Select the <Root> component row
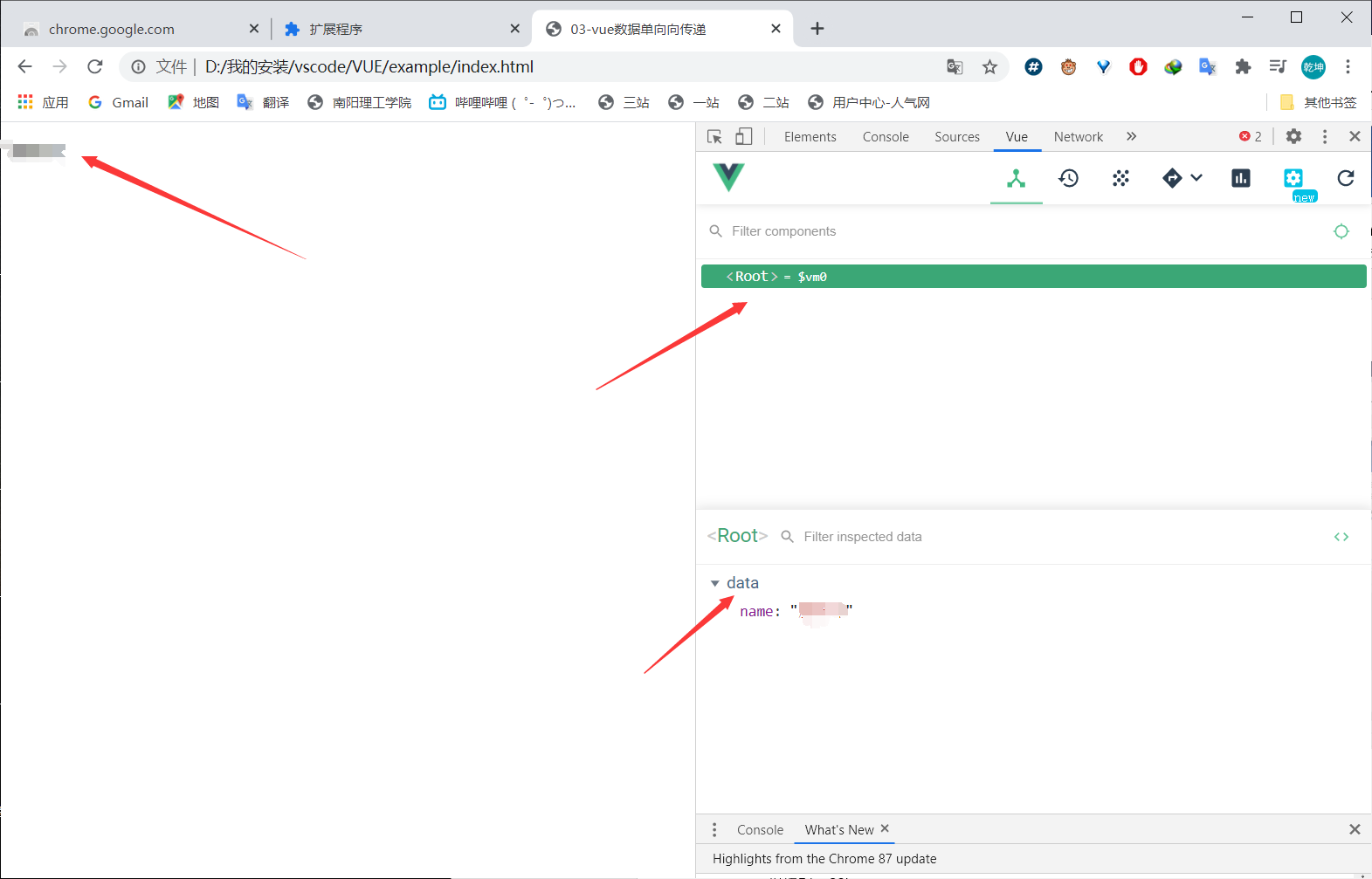The image size is (1372, 879). pos(1033,277)
